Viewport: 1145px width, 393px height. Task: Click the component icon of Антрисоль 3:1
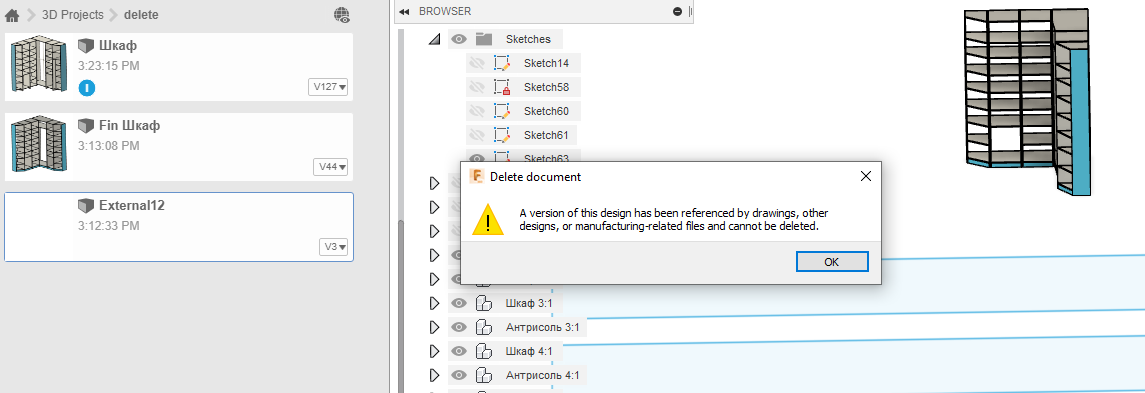coord(483,327)
